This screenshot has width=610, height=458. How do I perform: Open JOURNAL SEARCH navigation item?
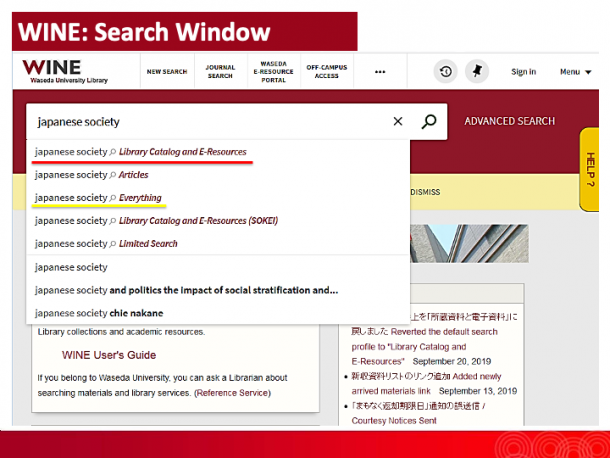220,72
